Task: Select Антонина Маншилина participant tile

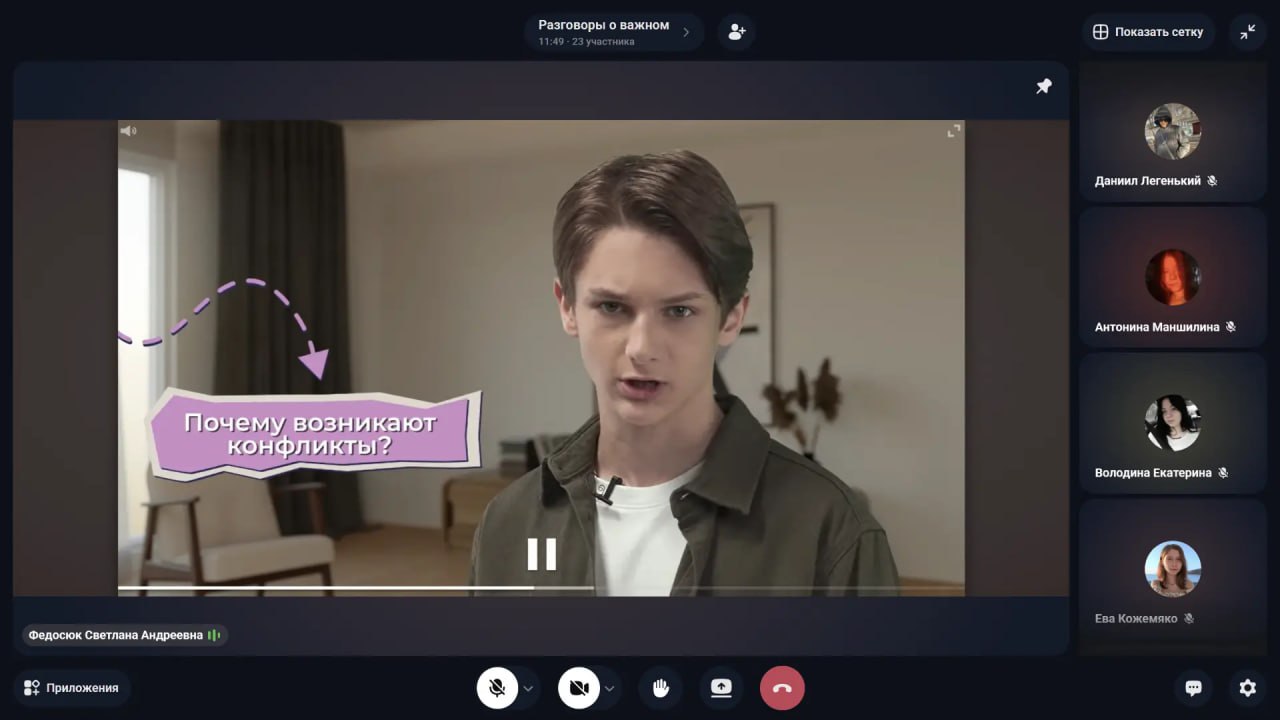Action: [1172, 278]
